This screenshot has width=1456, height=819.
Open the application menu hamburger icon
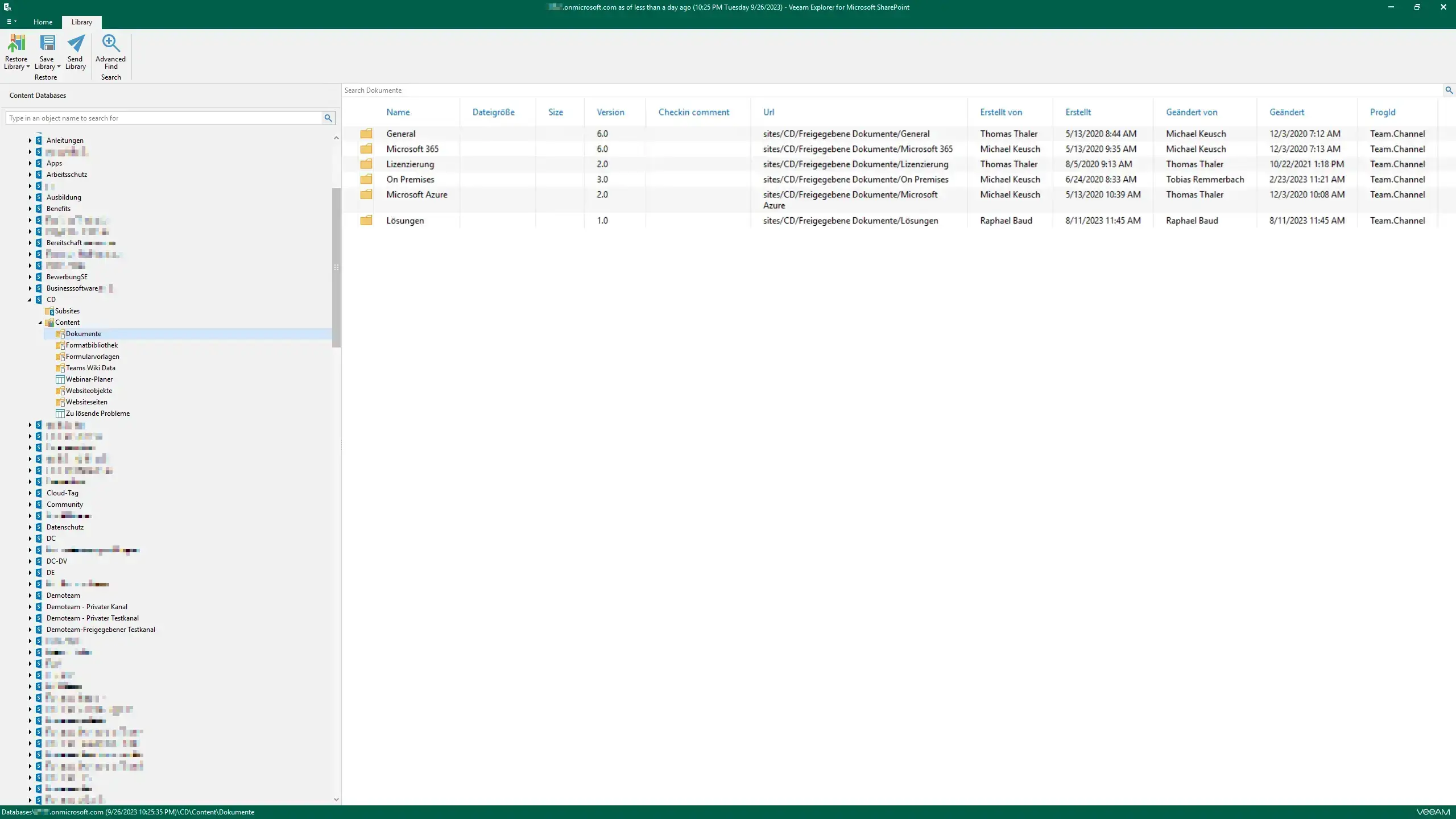tap(11, 22)
